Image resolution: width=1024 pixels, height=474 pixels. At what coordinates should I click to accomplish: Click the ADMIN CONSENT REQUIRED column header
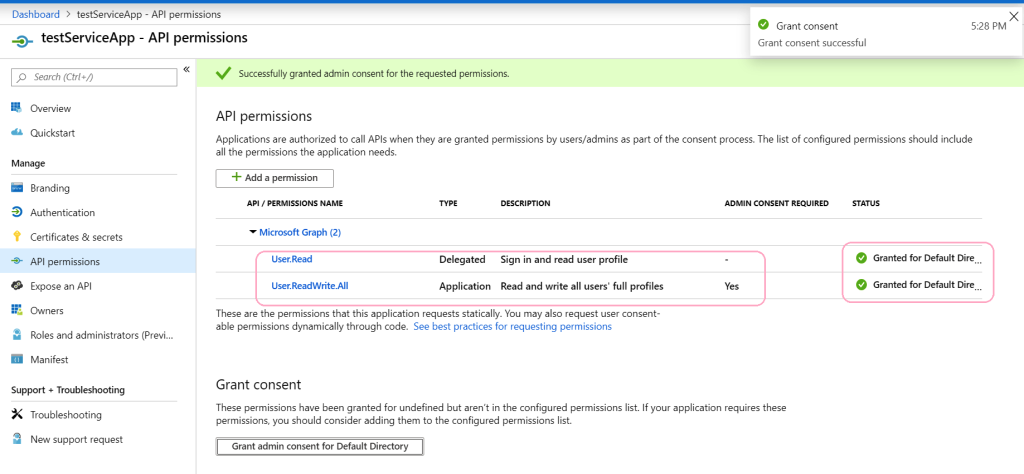click(776, 204)
